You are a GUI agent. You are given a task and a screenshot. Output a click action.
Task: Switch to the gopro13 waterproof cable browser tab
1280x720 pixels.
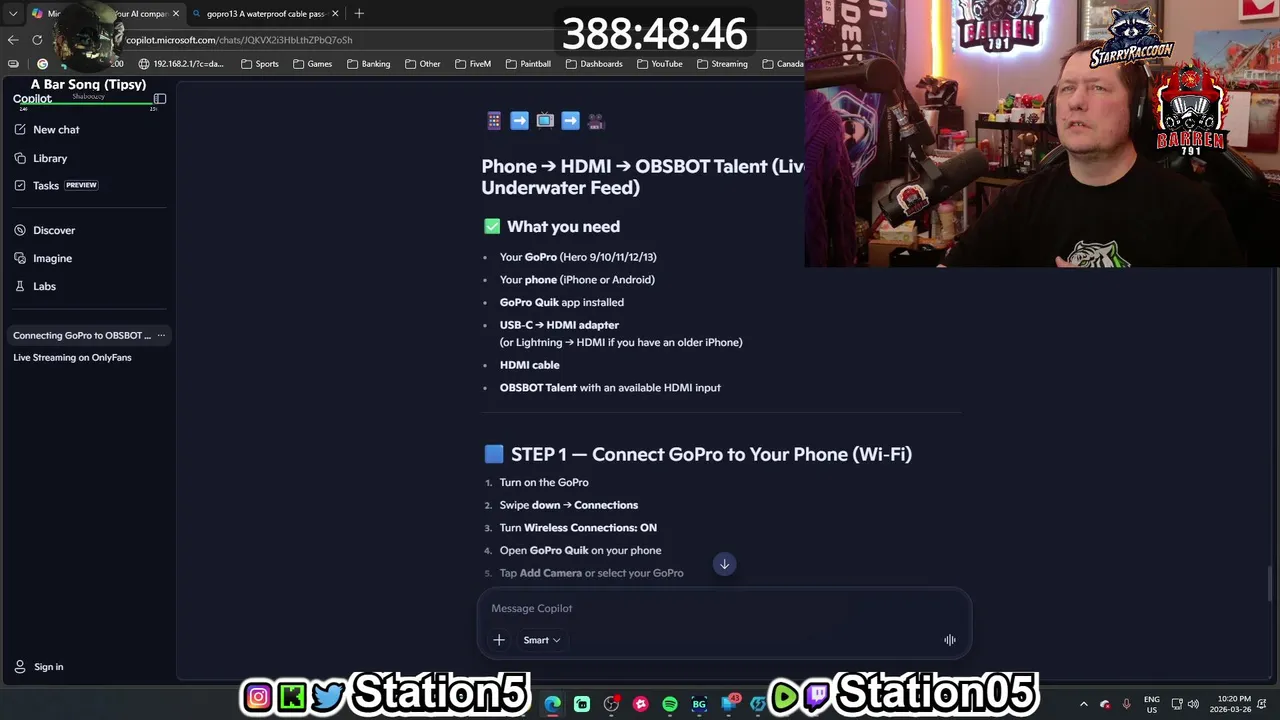(x=266, y=14)
